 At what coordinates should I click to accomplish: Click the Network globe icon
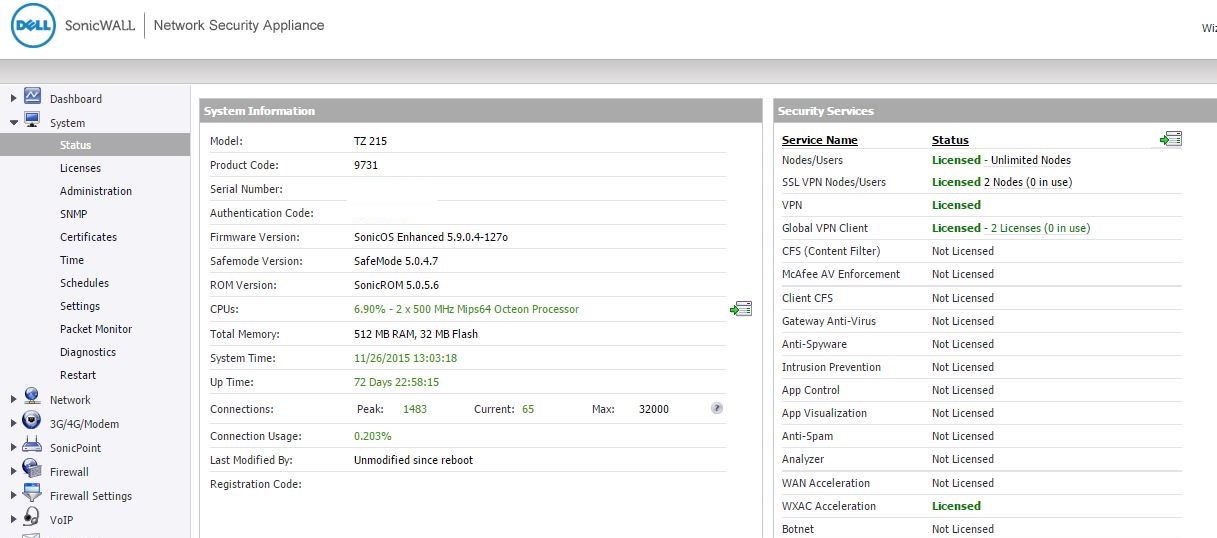point(32,397)
